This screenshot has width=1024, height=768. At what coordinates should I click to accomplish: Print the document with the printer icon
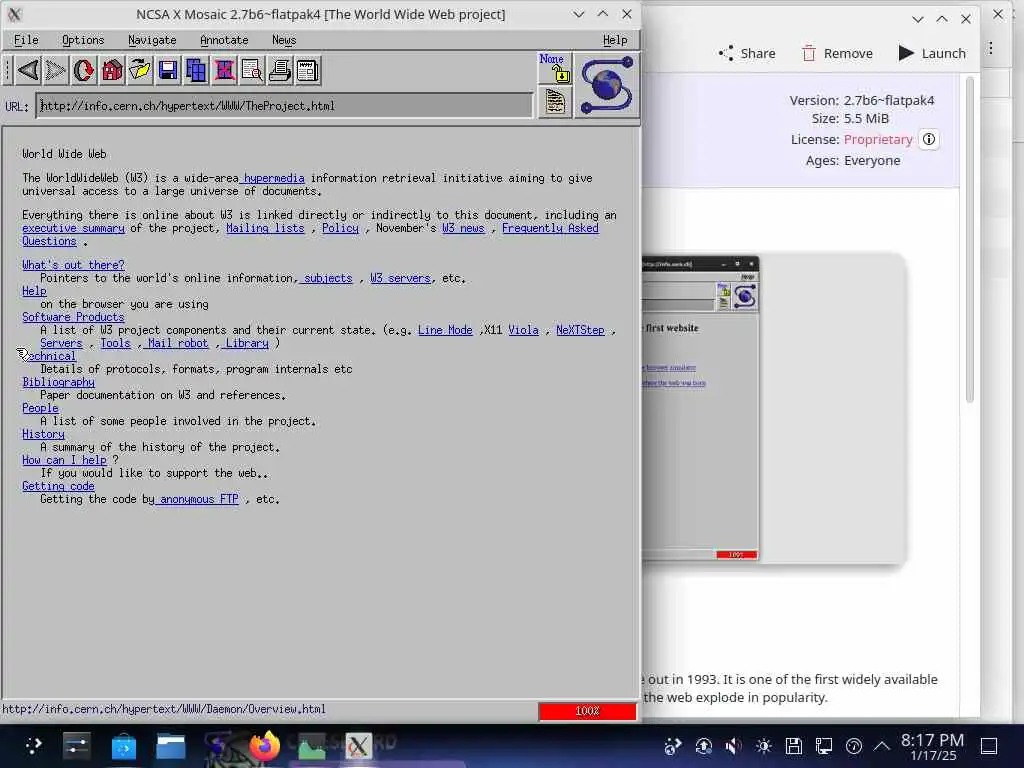click(280, 70)
